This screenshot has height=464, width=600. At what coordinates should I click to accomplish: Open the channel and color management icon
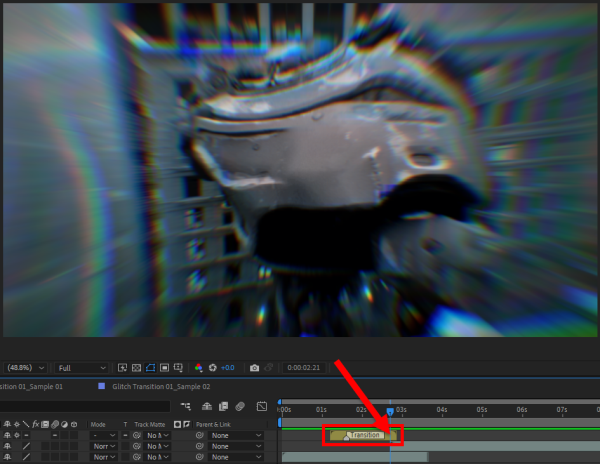(198, 368)
